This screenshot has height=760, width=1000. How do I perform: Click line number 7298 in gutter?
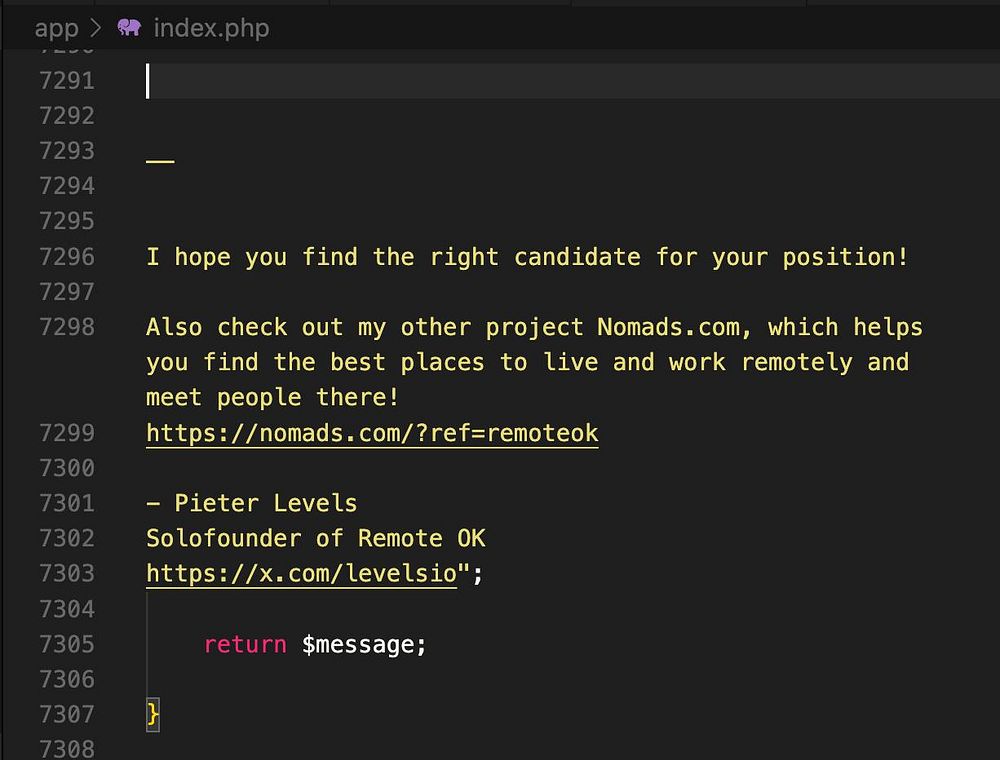point(67,327)
